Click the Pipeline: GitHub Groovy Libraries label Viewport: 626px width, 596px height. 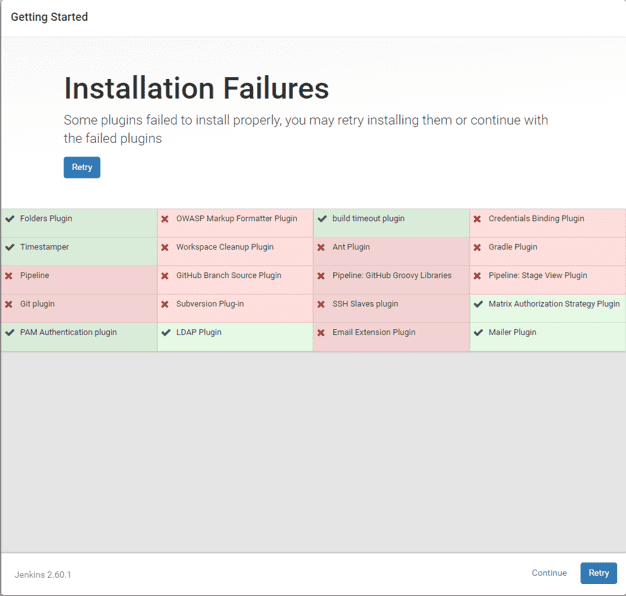click(392, 275)
